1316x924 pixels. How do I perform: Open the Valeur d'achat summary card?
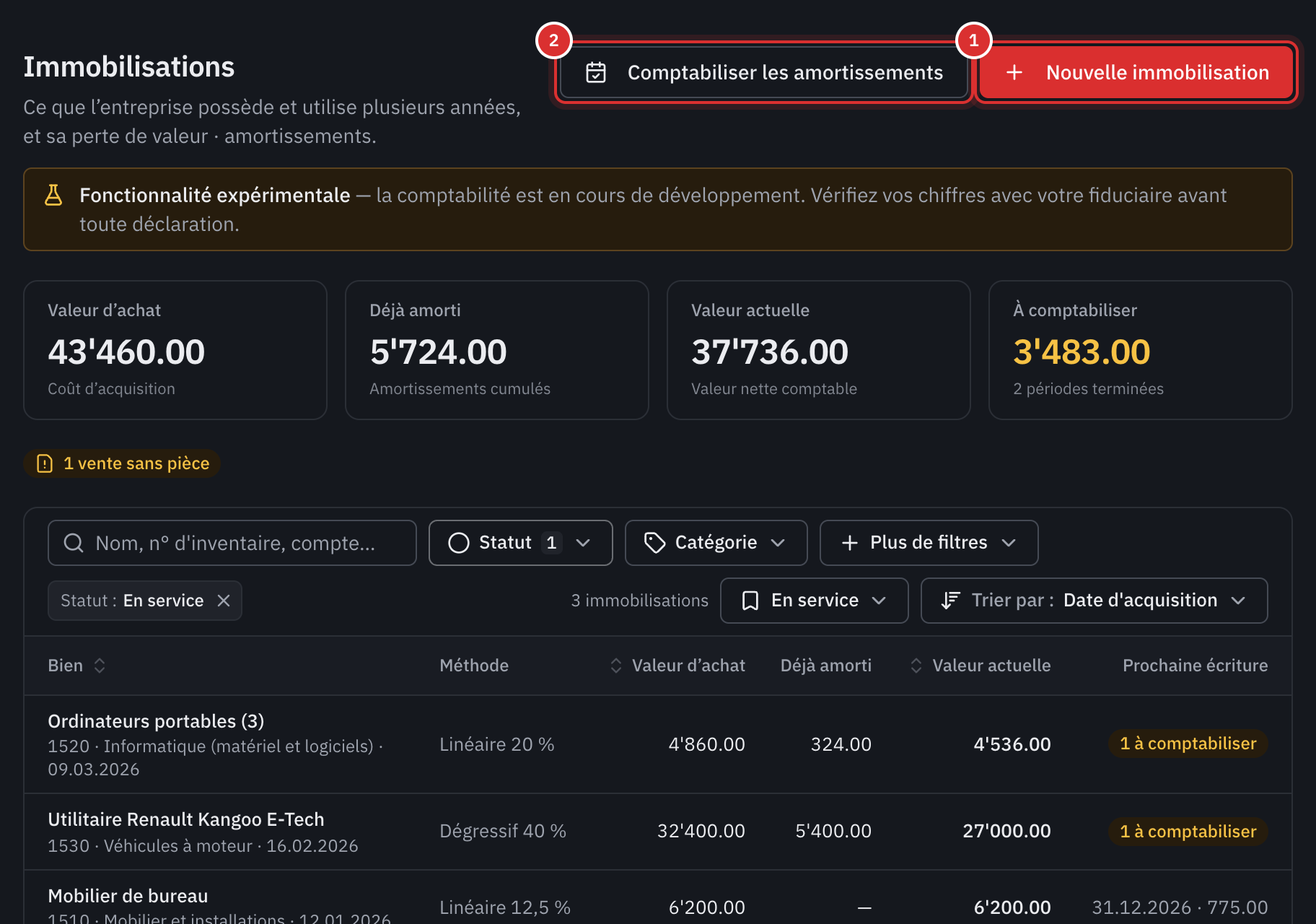point(175,350)
